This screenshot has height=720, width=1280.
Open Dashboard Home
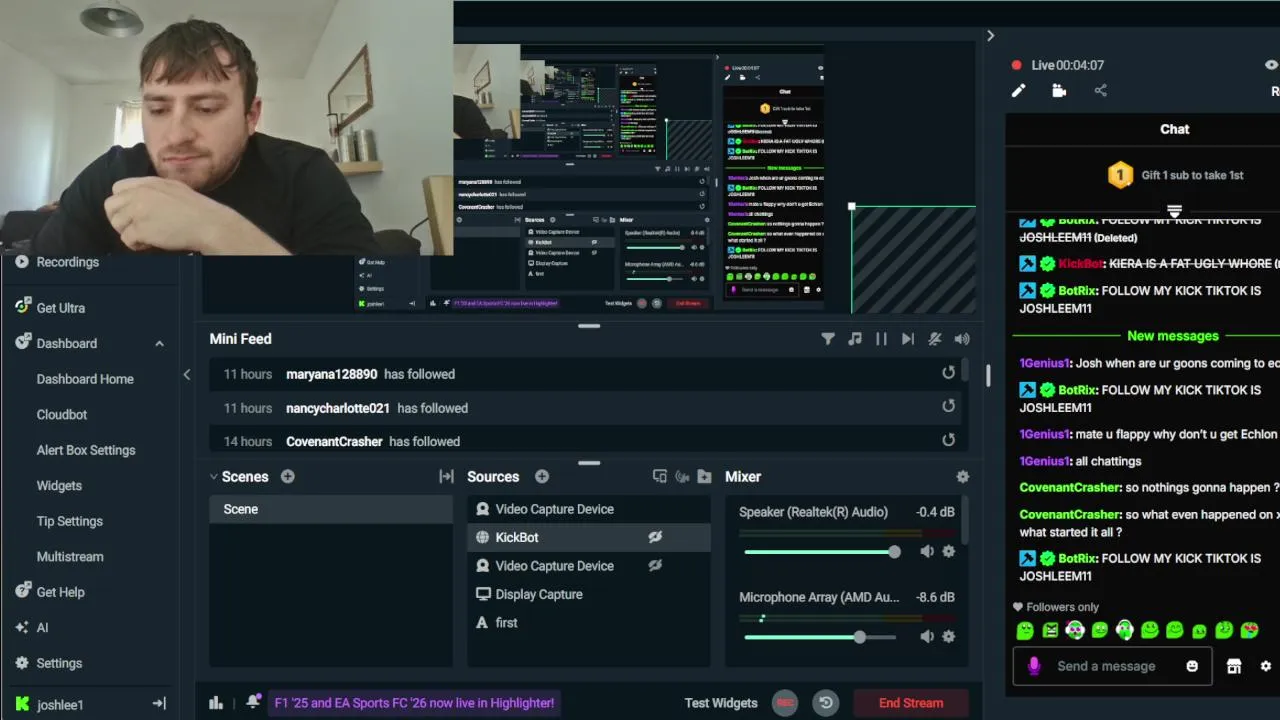[85, 379]
